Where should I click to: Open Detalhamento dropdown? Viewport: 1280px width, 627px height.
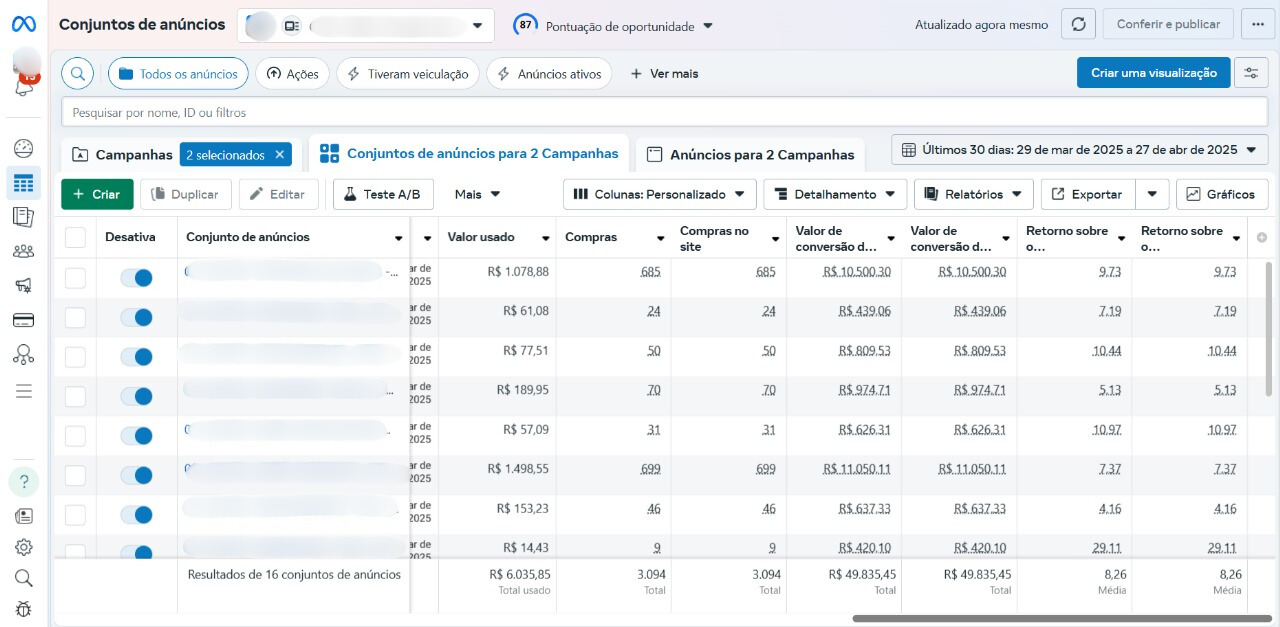(x=835, y=194)
